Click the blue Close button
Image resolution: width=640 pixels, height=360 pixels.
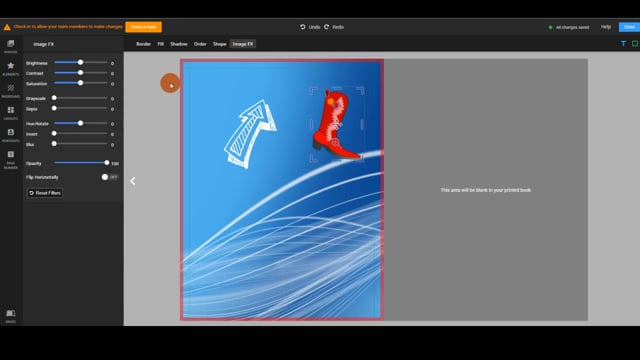pyautogui.click(x=629, y=27)
